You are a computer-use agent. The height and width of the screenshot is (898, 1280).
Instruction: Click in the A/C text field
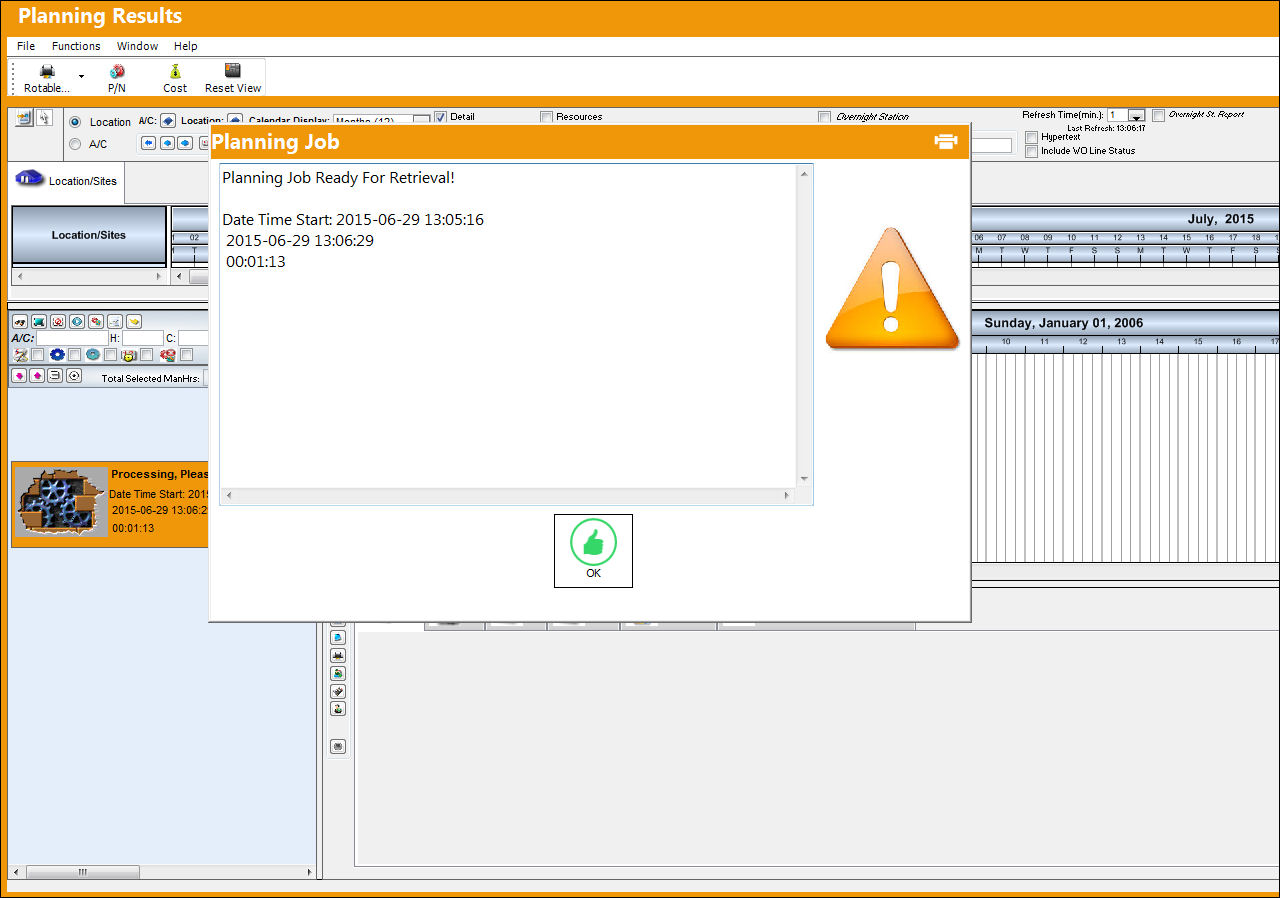(72, 338)
